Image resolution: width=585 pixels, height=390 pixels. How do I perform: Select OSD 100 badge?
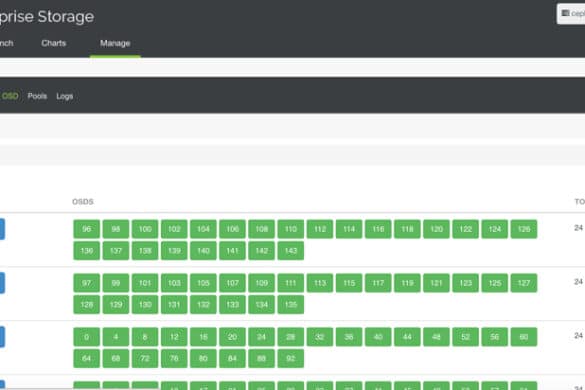click(x=145, y=229)
